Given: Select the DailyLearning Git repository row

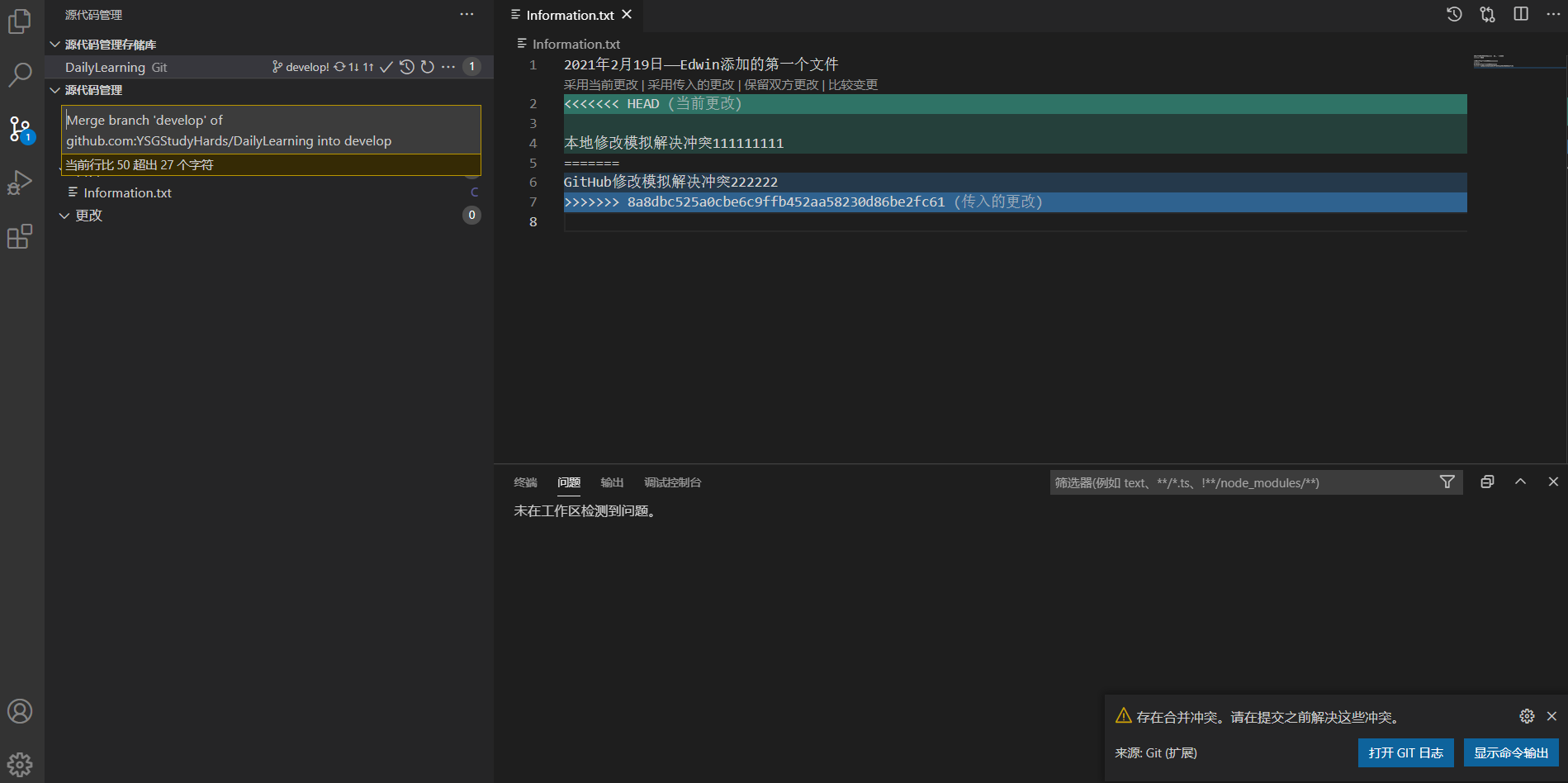Looking at the screenshot, I should 269,67.
